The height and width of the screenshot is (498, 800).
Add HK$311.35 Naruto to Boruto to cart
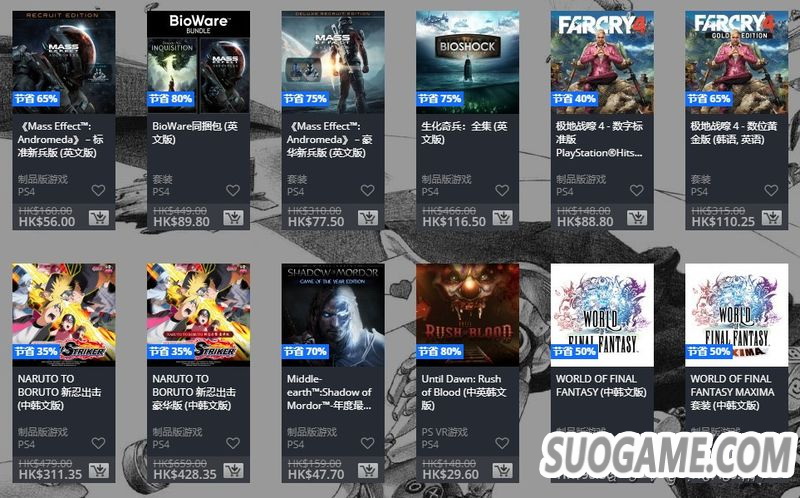point(99,470)
